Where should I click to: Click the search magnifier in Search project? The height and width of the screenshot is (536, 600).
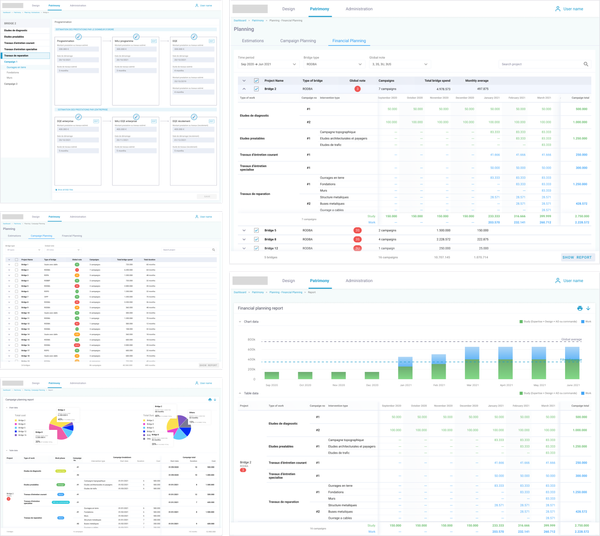pos(588,64)
